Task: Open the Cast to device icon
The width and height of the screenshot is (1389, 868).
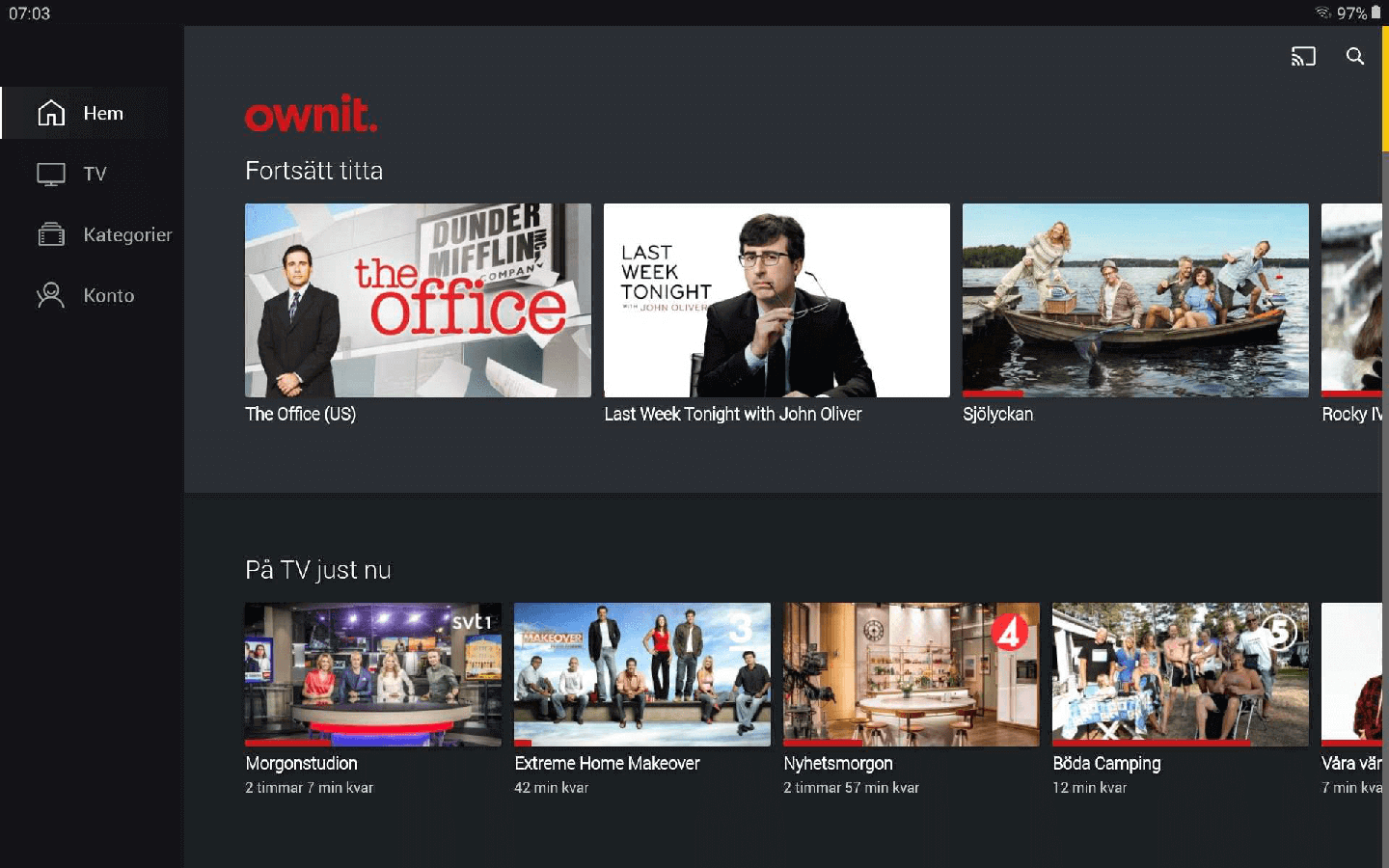Action: (x=1303, y=57)
